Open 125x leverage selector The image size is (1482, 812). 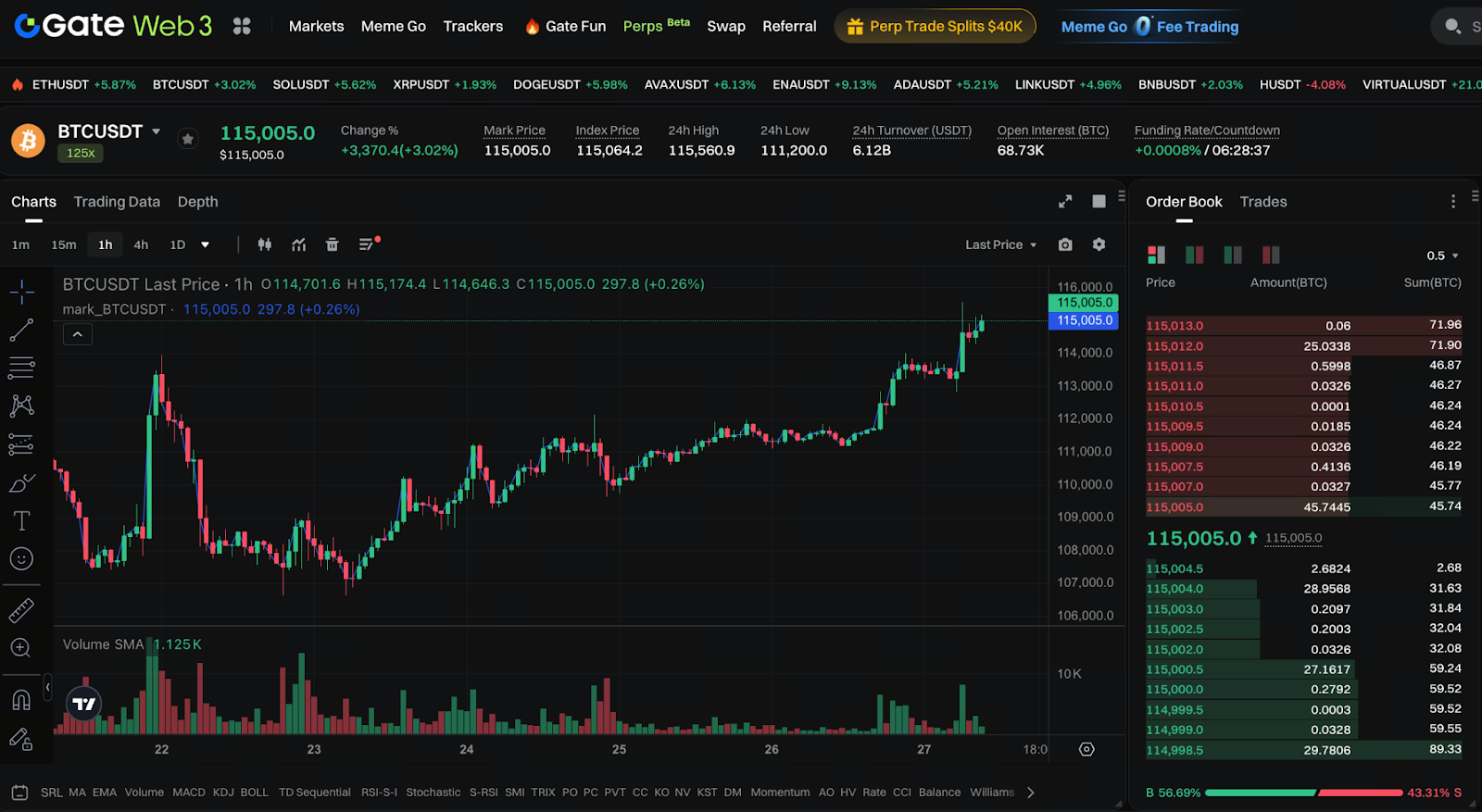tap(81, 153)
